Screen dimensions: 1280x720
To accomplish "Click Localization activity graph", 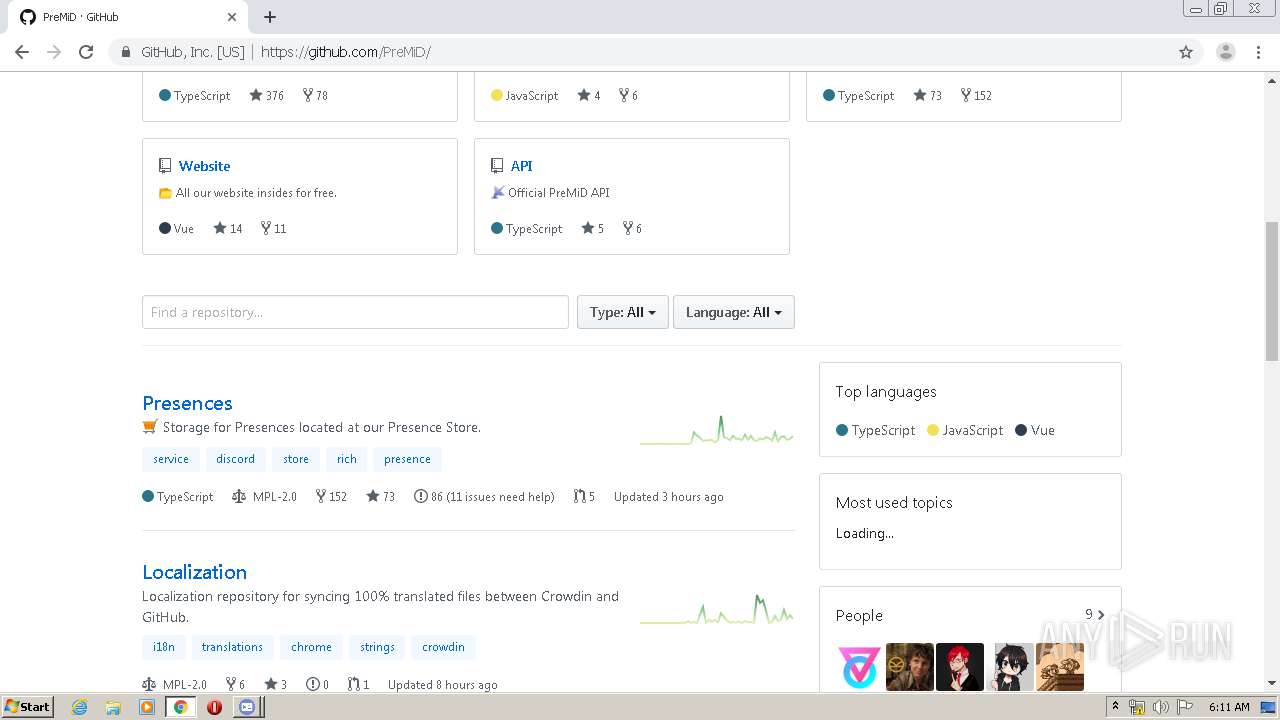I will [717, 609].
